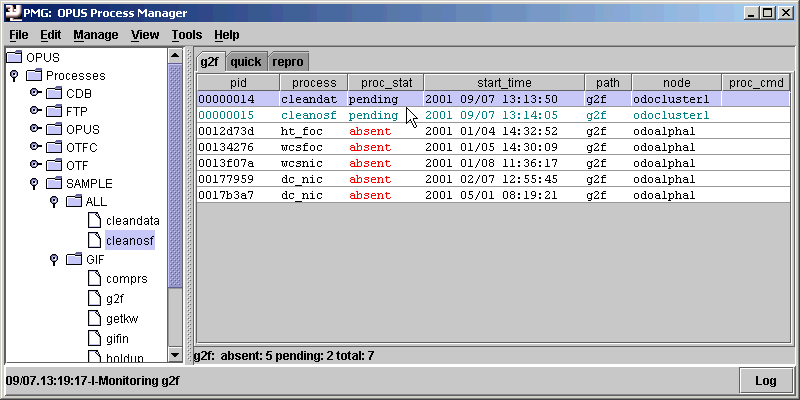Switch to the quick tab
The image size is (800, 400).
coord(245,62)
